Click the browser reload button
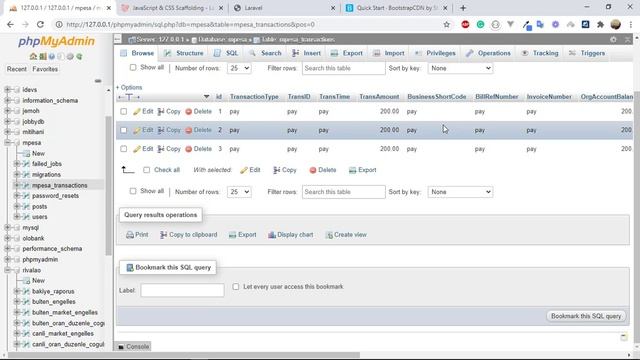The image size is (640, 360). tap(40, 24)
